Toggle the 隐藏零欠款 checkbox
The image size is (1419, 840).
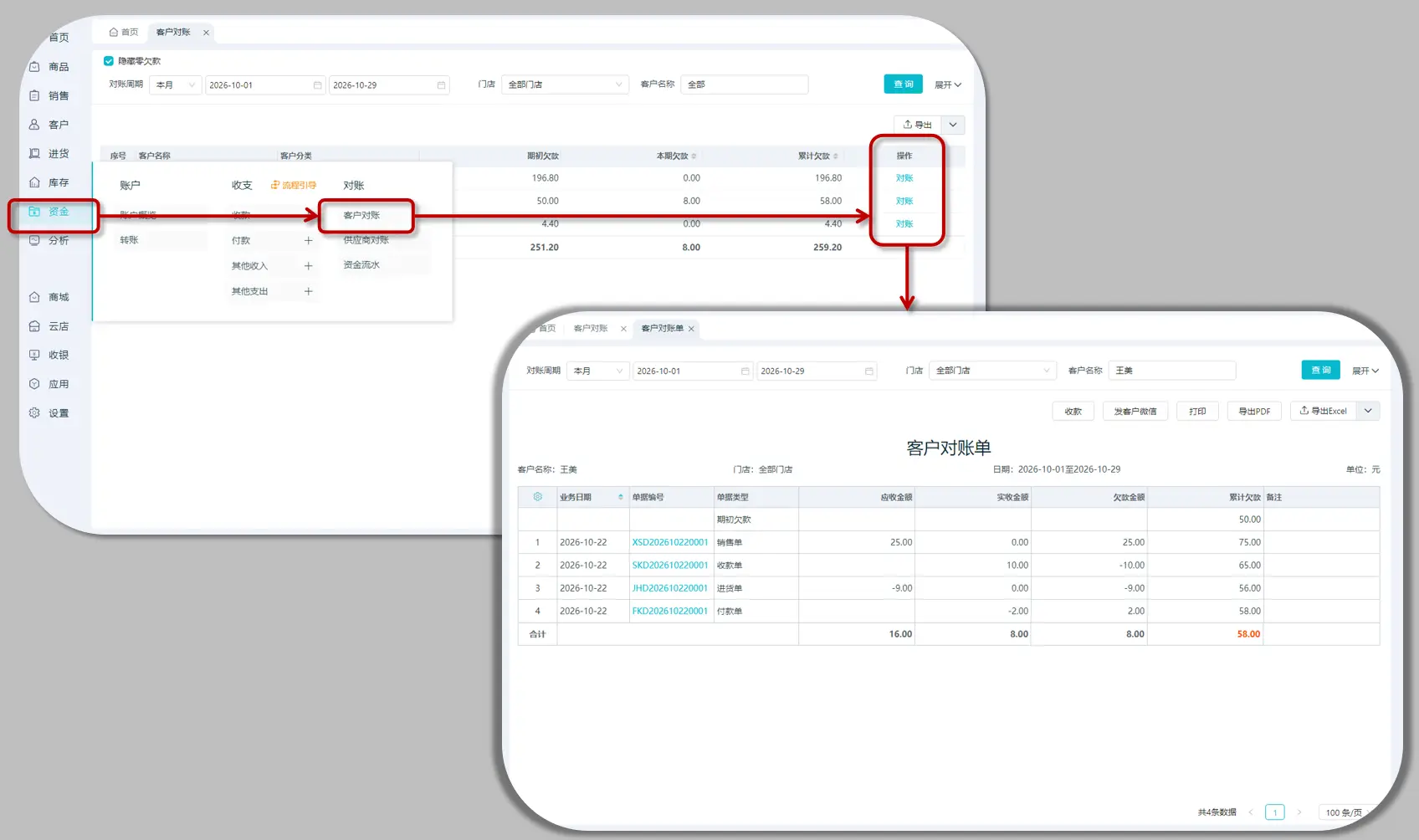(x=108, y=61)
